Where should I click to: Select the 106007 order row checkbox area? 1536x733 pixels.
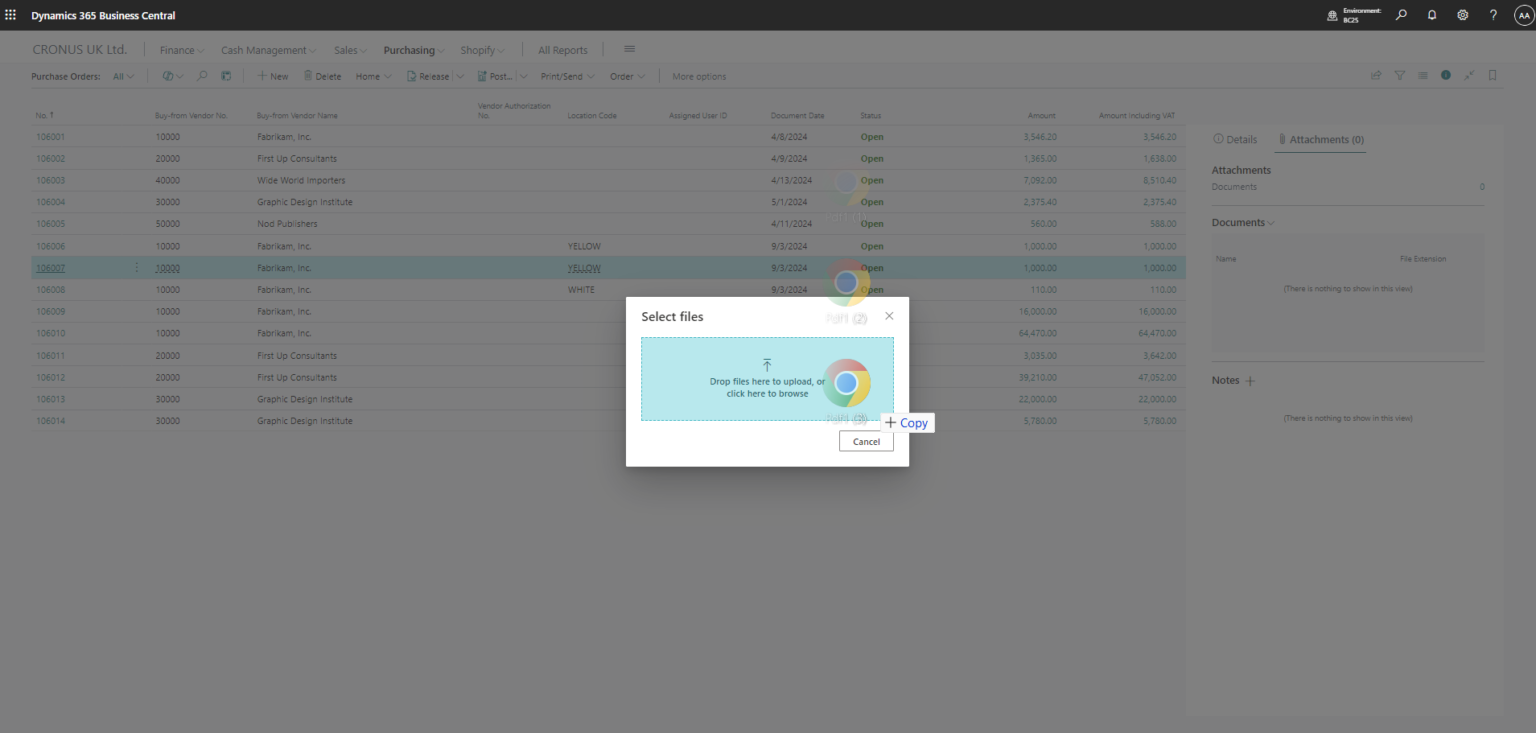[50, 267]
